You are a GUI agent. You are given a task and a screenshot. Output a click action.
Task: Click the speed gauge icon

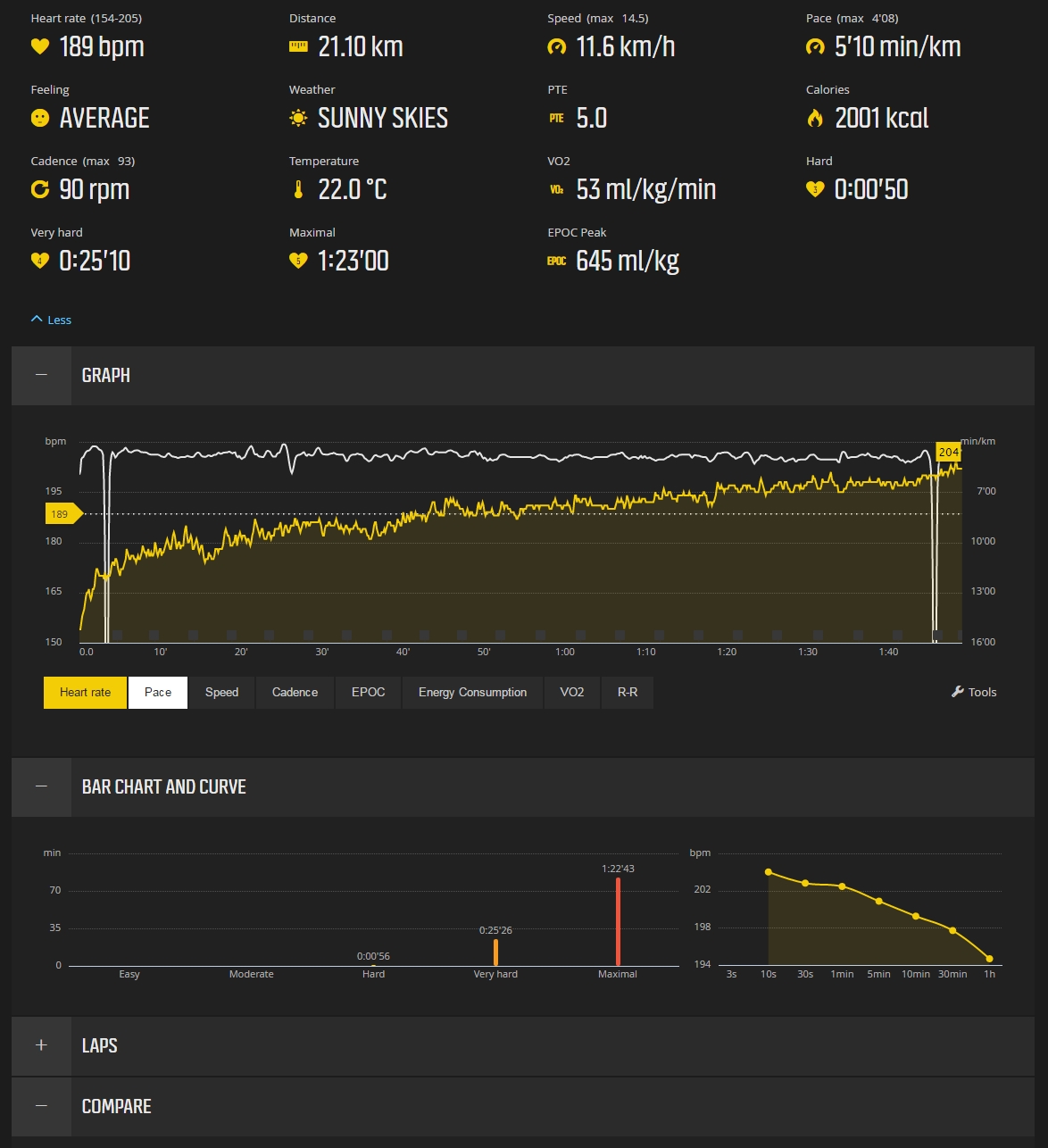pyautogui.click(x=557, y=46)
